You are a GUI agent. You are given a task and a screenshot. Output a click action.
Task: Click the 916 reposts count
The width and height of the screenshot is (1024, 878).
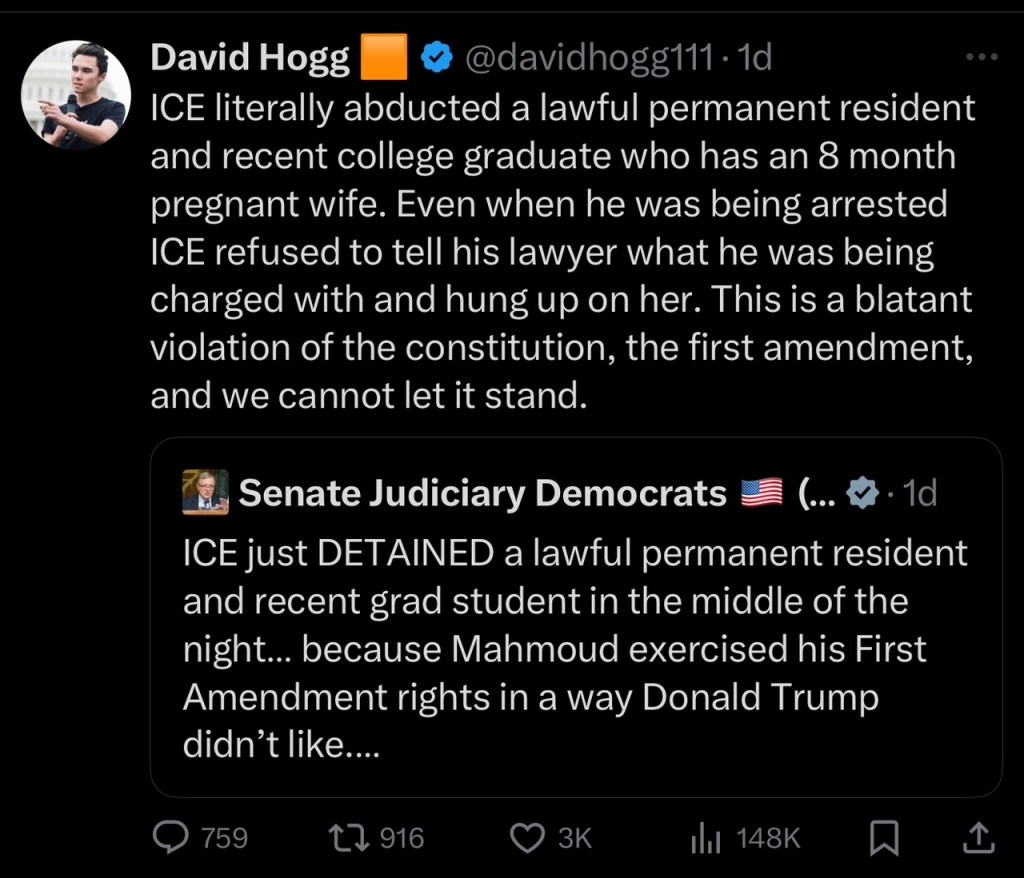pos(402,838)
